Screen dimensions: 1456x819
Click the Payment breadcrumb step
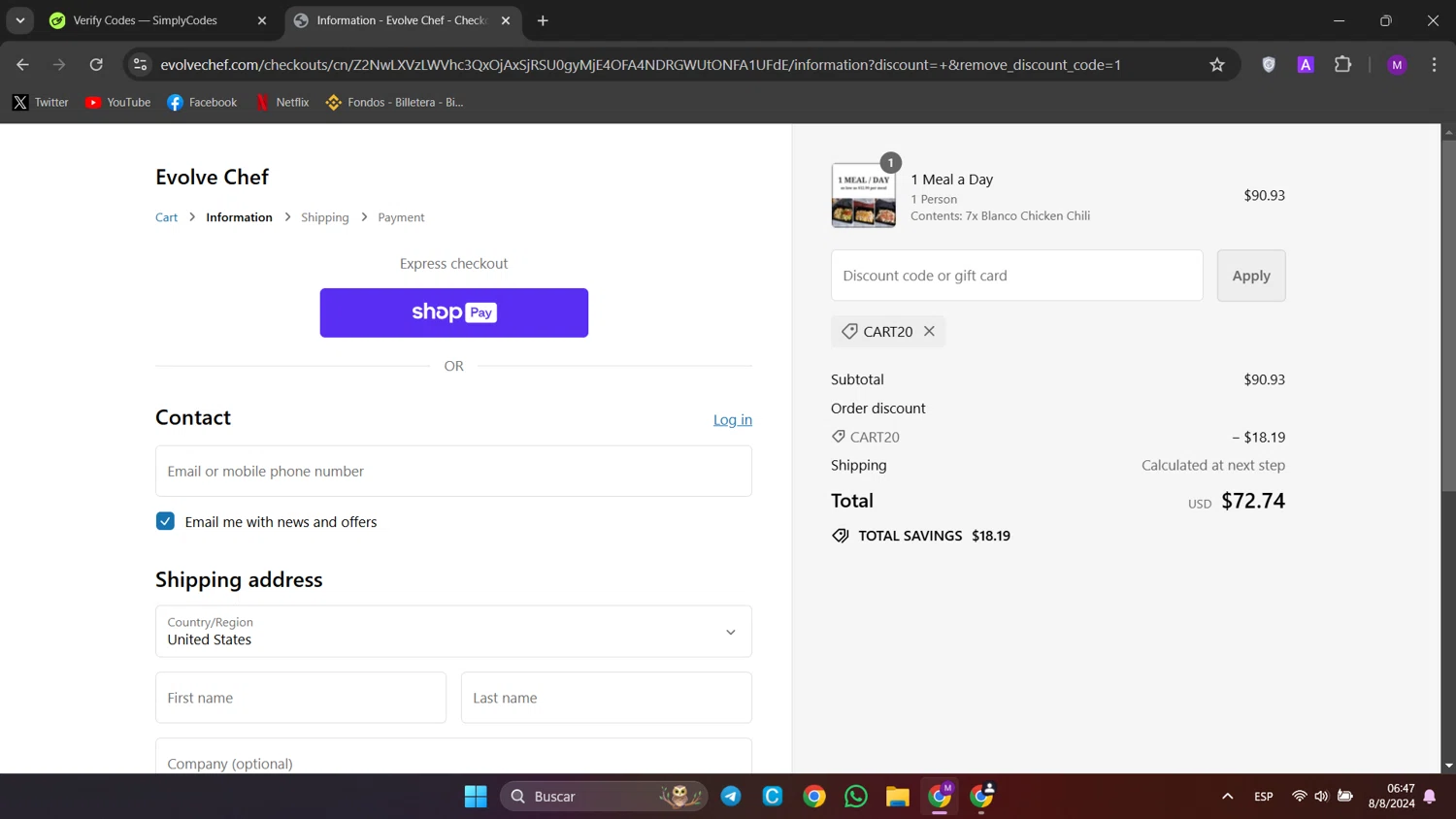pyautogui.click(x=401, y=217)
